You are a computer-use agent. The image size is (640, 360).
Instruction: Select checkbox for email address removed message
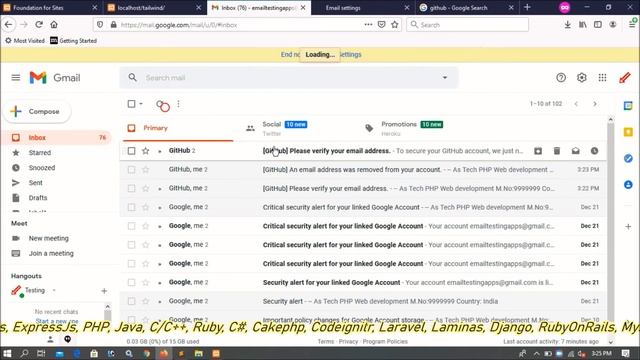tap(131, 169)
